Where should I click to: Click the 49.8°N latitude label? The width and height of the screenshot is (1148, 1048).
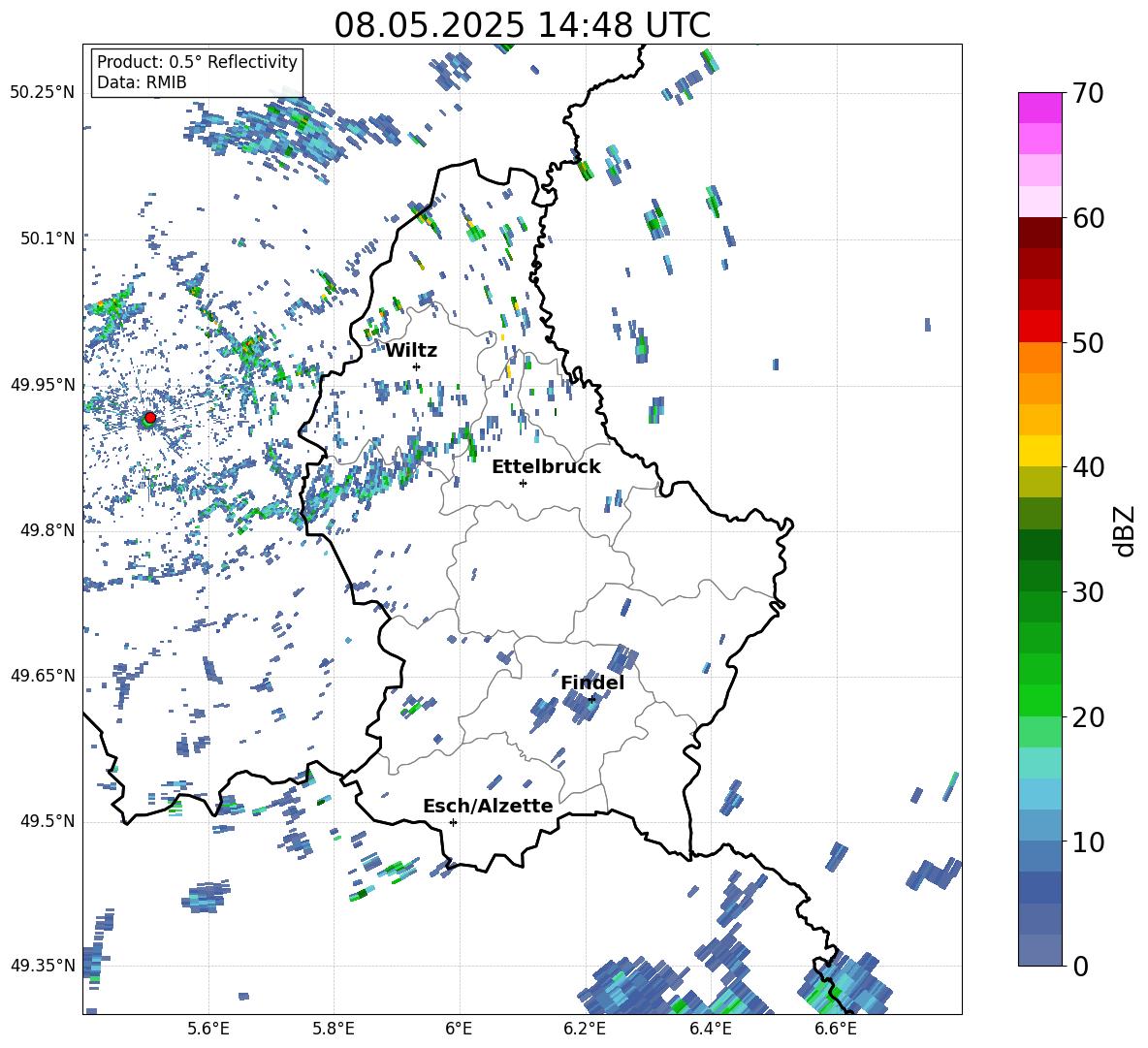[48, 530]
